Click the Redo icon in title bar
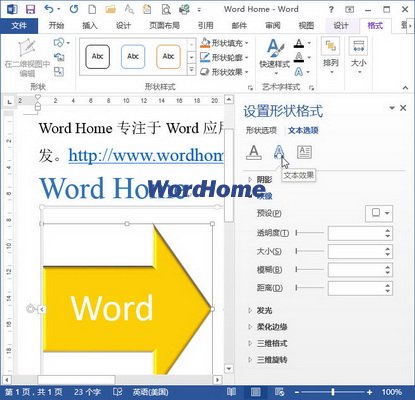Screen dimensions: 415x400 click(x=74, y=9)
